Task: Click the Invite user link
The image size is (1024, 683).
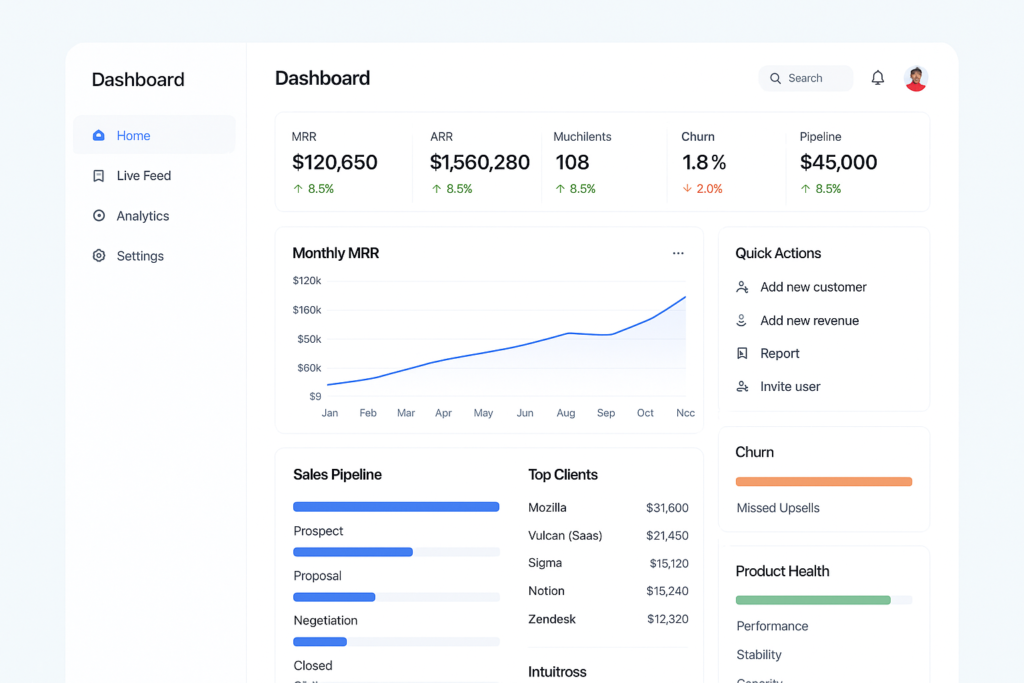Action: pyautogui.click(x=790, y=387)
